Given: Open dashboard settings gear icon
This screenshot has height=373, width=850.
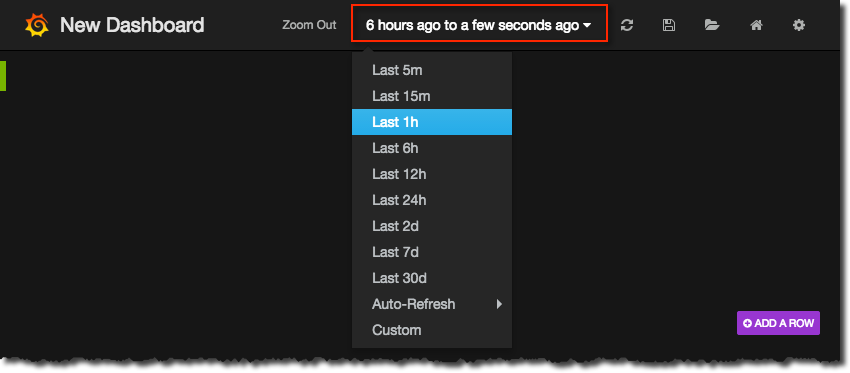Looking at the screenshot, I should click(799, 25).
